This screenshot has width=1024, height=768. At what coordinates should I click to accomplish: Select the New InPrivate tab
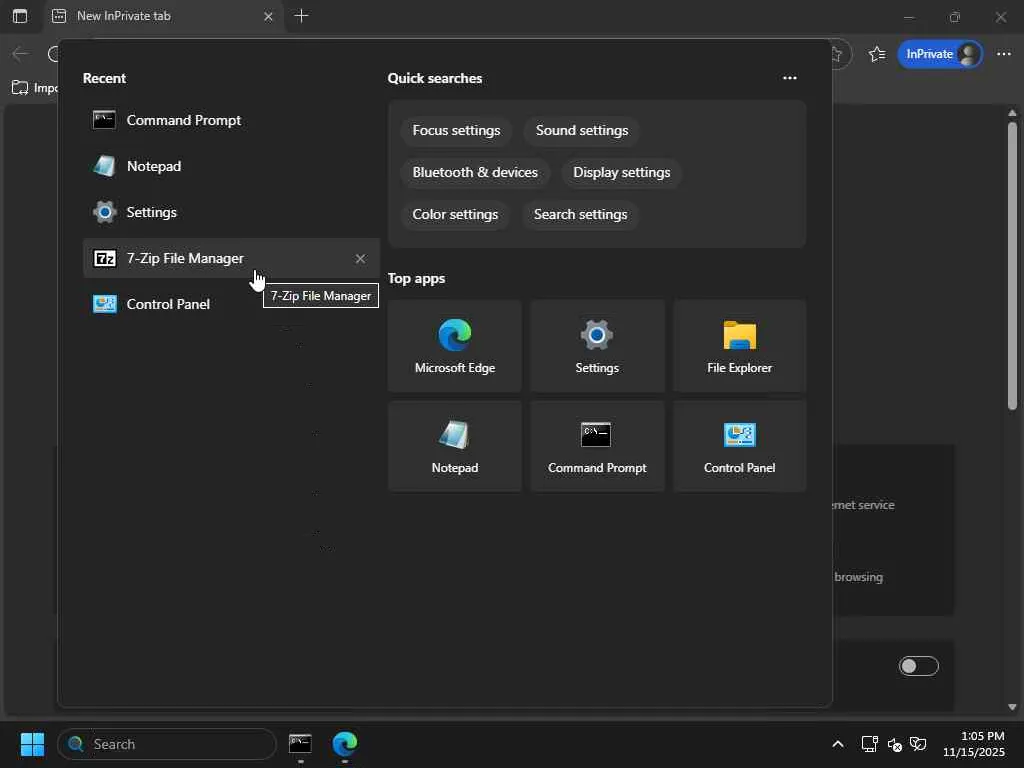coord(163,16)
